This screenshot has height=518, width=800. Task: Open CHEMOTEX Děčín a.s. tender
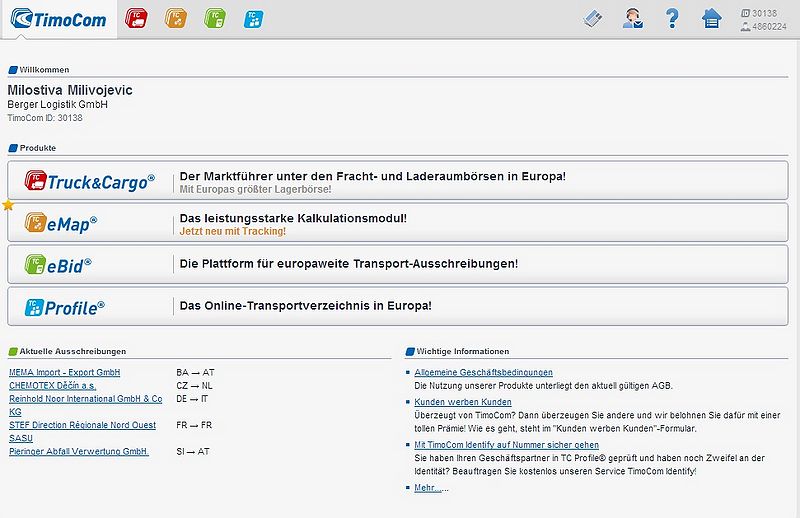(x=53, y=386)
